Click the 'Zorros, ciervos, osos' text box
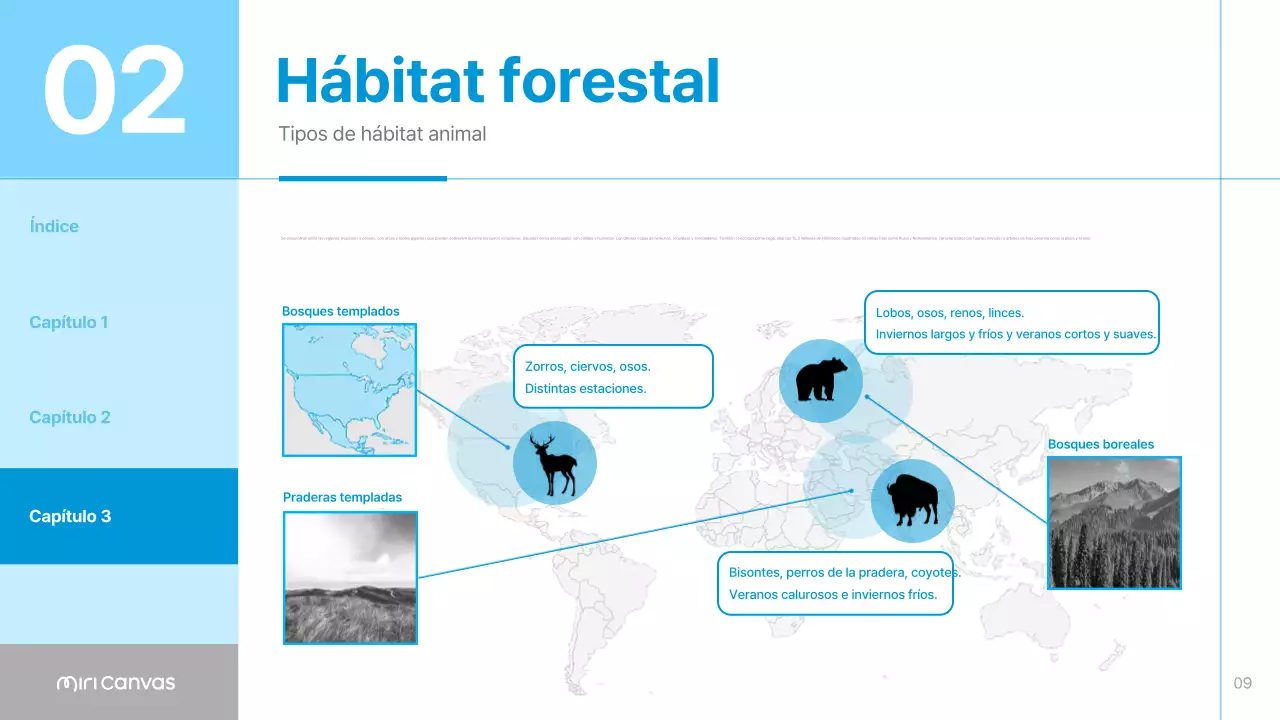Screen dimensions: 1280x720 click(613, 377)
